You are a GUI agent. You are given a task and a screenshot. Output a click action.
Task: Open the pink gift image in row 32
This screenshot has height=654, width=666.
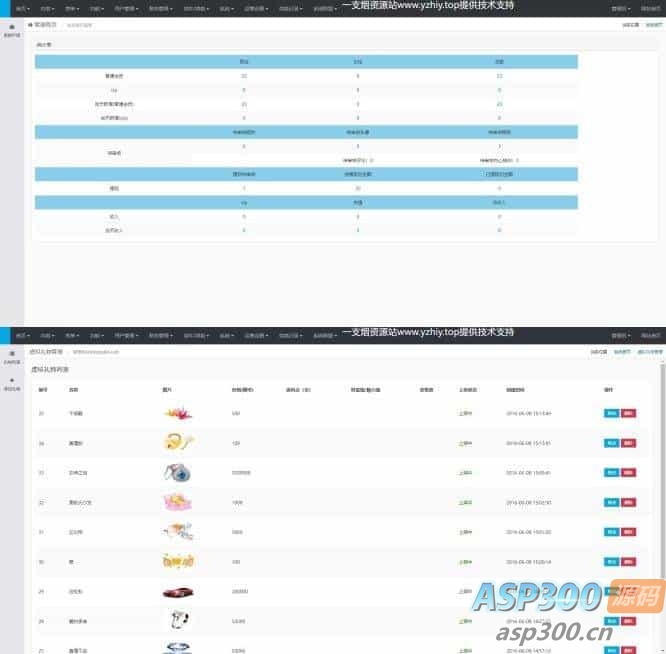coord(178,502)
